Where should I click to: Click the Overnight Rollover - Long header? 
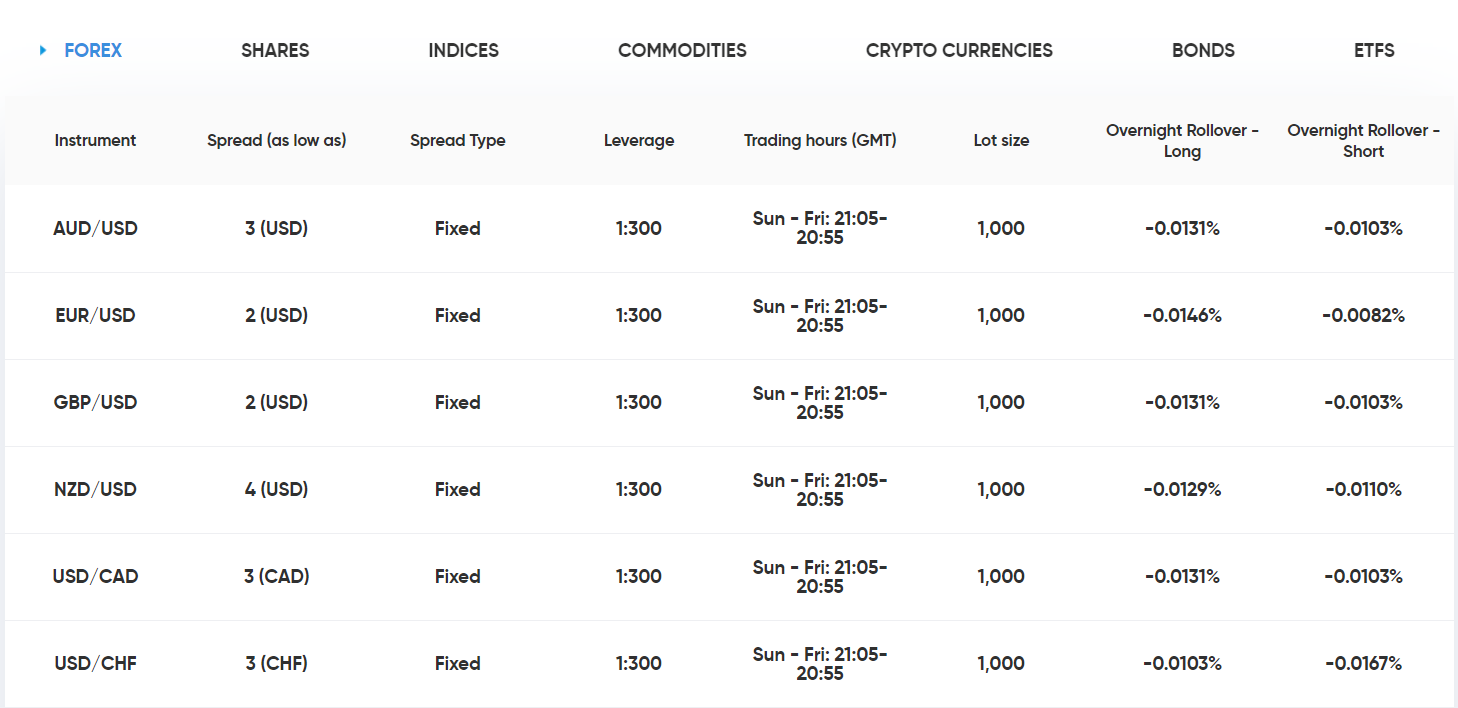pyautogui.click(x=1182, y=141)
